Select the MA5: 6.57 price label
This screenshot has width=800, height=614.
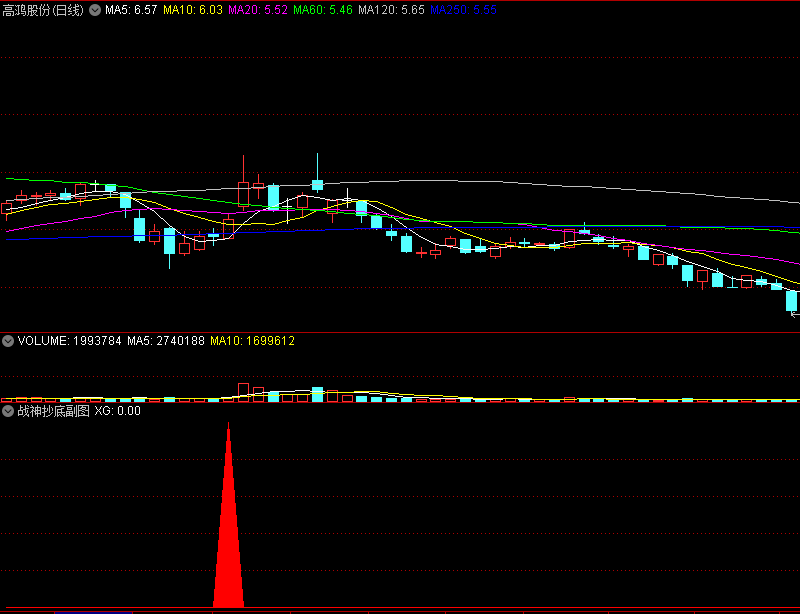131,10
